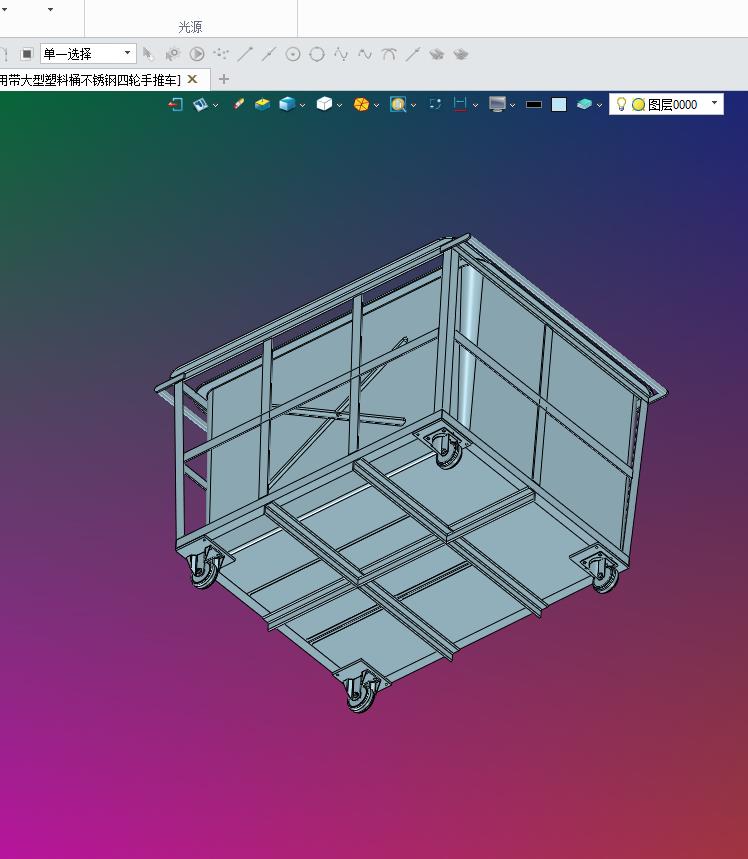Click the 光源 ribbon group label

190,27
